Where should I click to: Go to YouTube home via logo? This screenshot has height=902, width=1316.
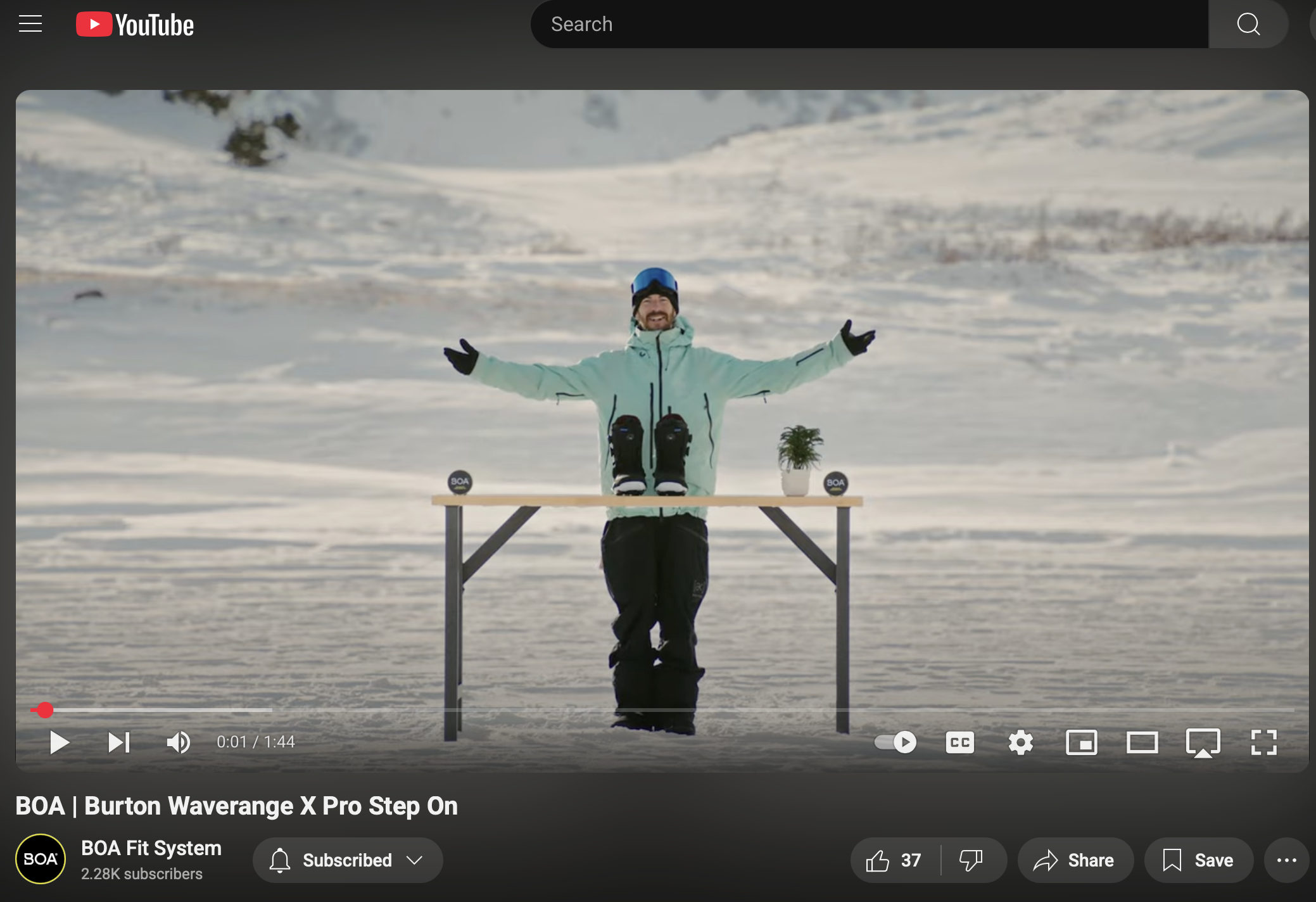tap(135, 25)
